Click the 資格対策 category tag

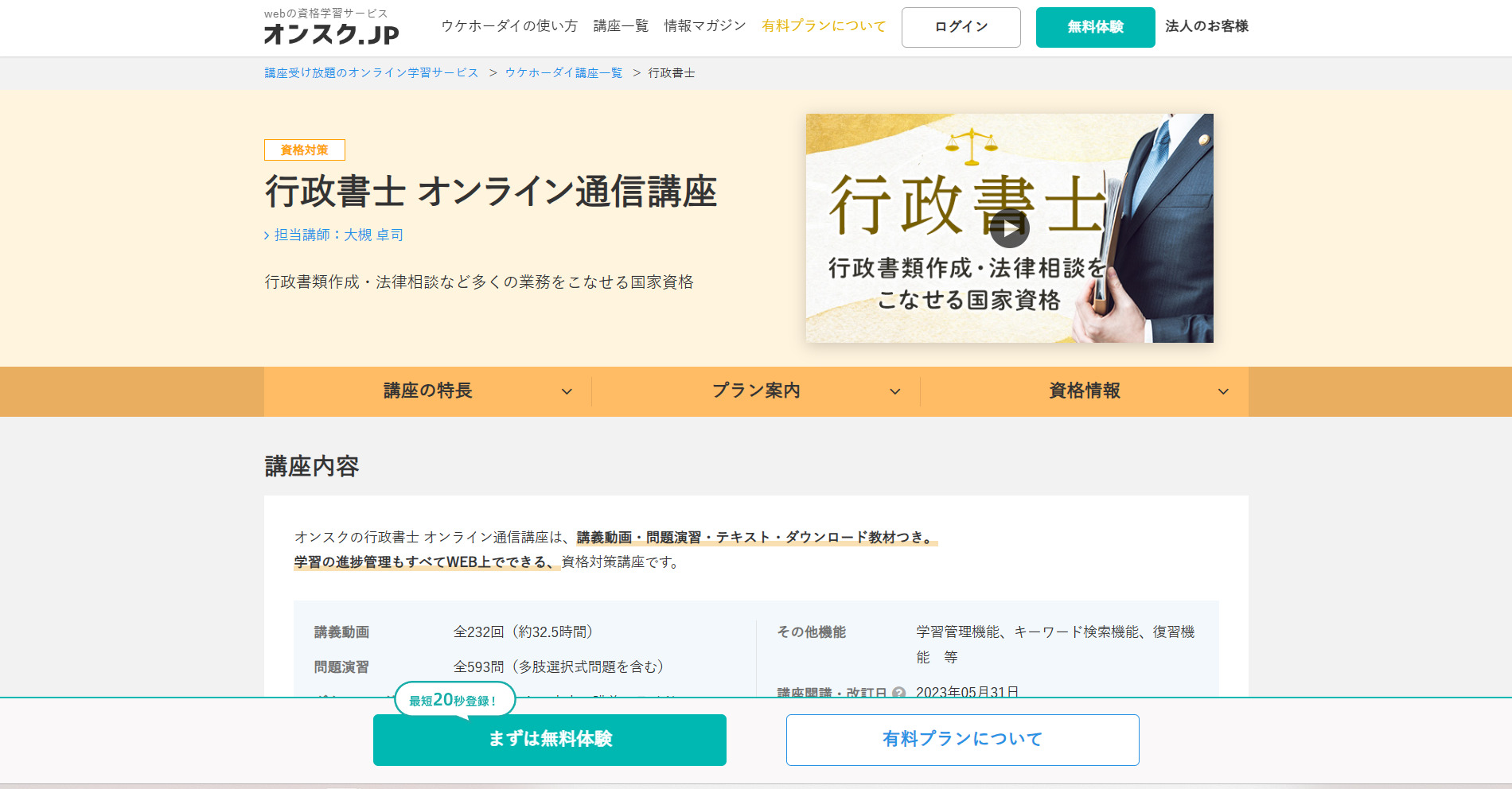pyautogui.click(x=304, y=150)
